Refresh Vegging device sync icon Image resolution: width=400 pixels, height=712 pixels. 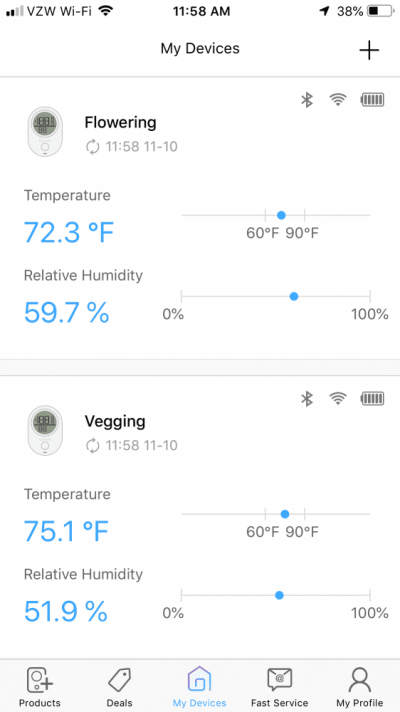click(x=93, y=445)
